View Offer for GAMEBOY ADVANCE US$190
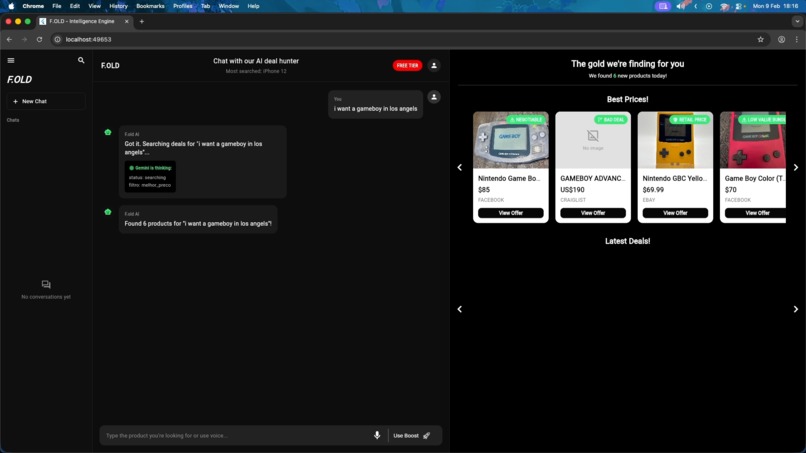 [593, 213]
